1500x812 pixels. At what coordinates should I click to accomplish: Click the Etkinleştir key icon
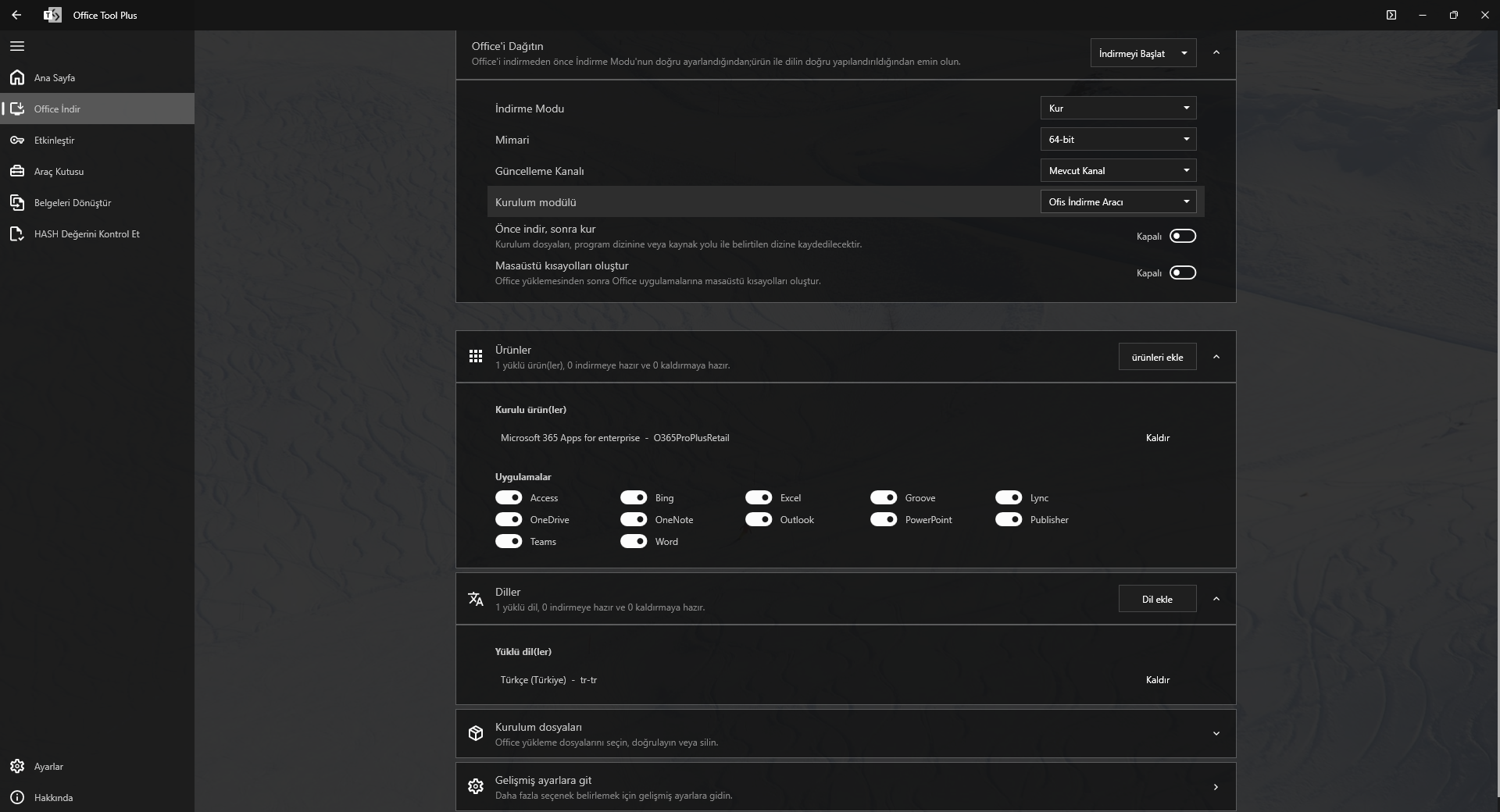17,140
